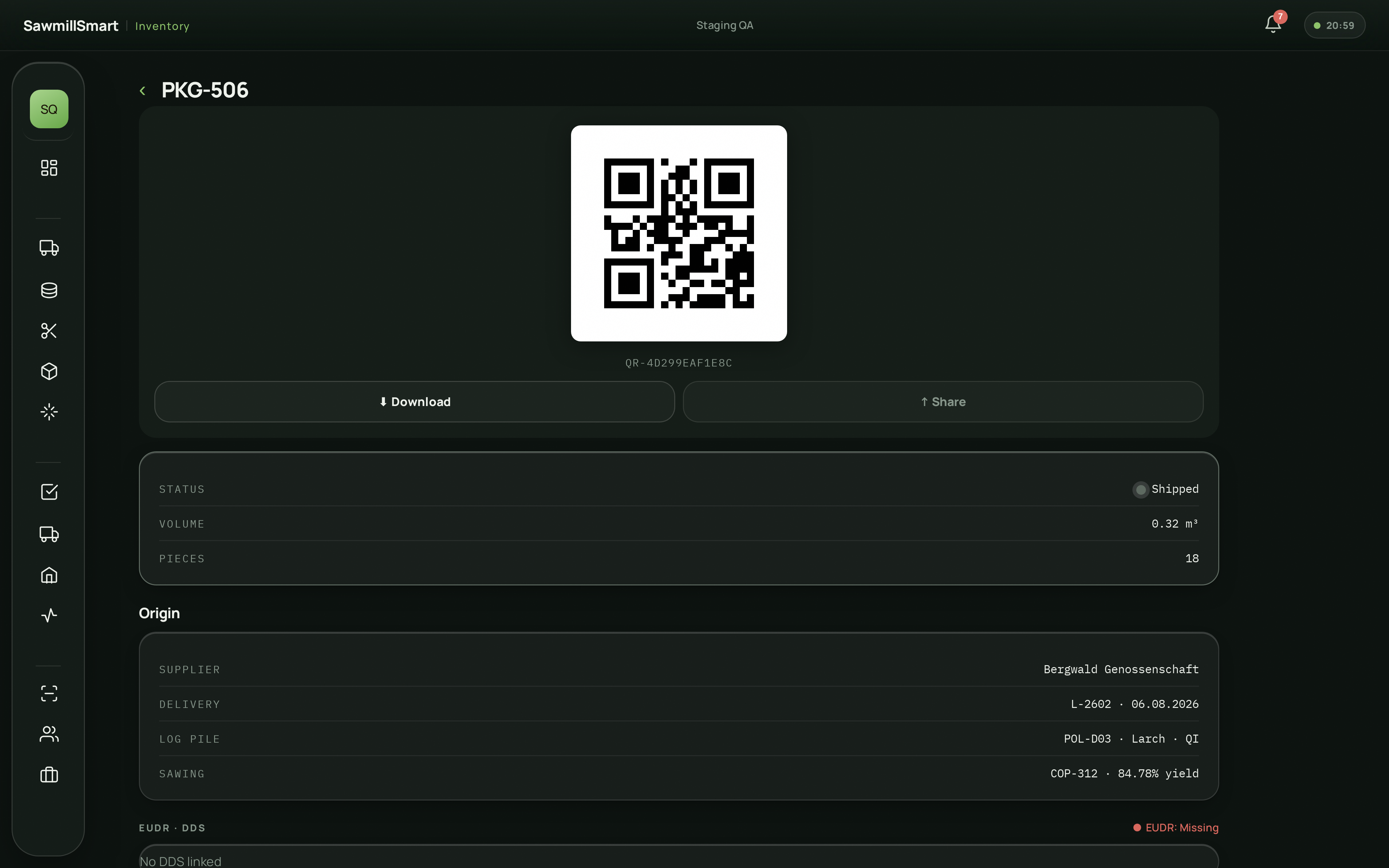Click the 0.32 m³ volume value
Image resolution: width=1389 pixels, height=868 pixels.
pyautogui.click(x=1175, y=524)
